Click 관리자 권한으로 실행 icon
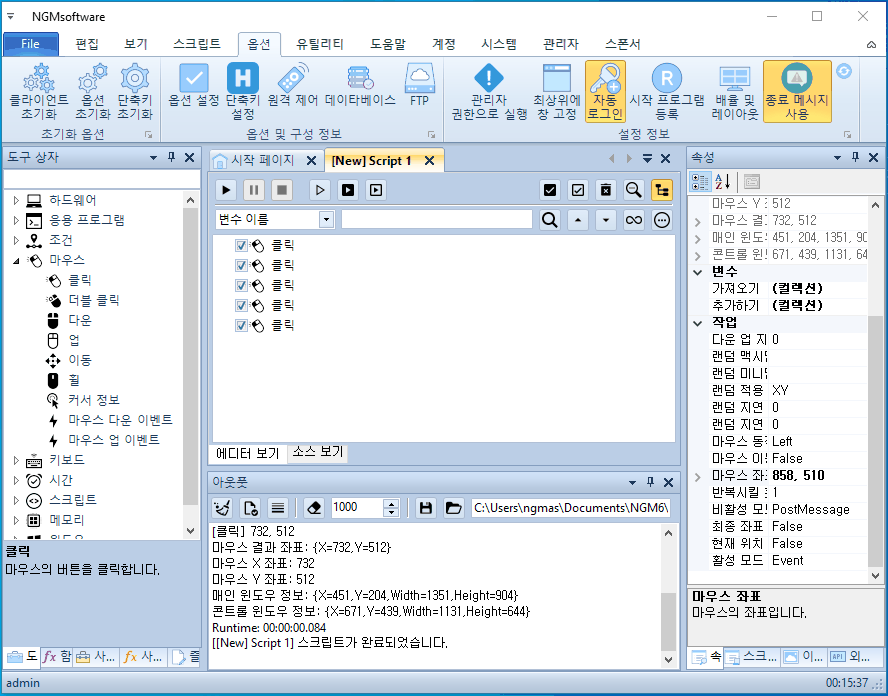 (489, 91)
